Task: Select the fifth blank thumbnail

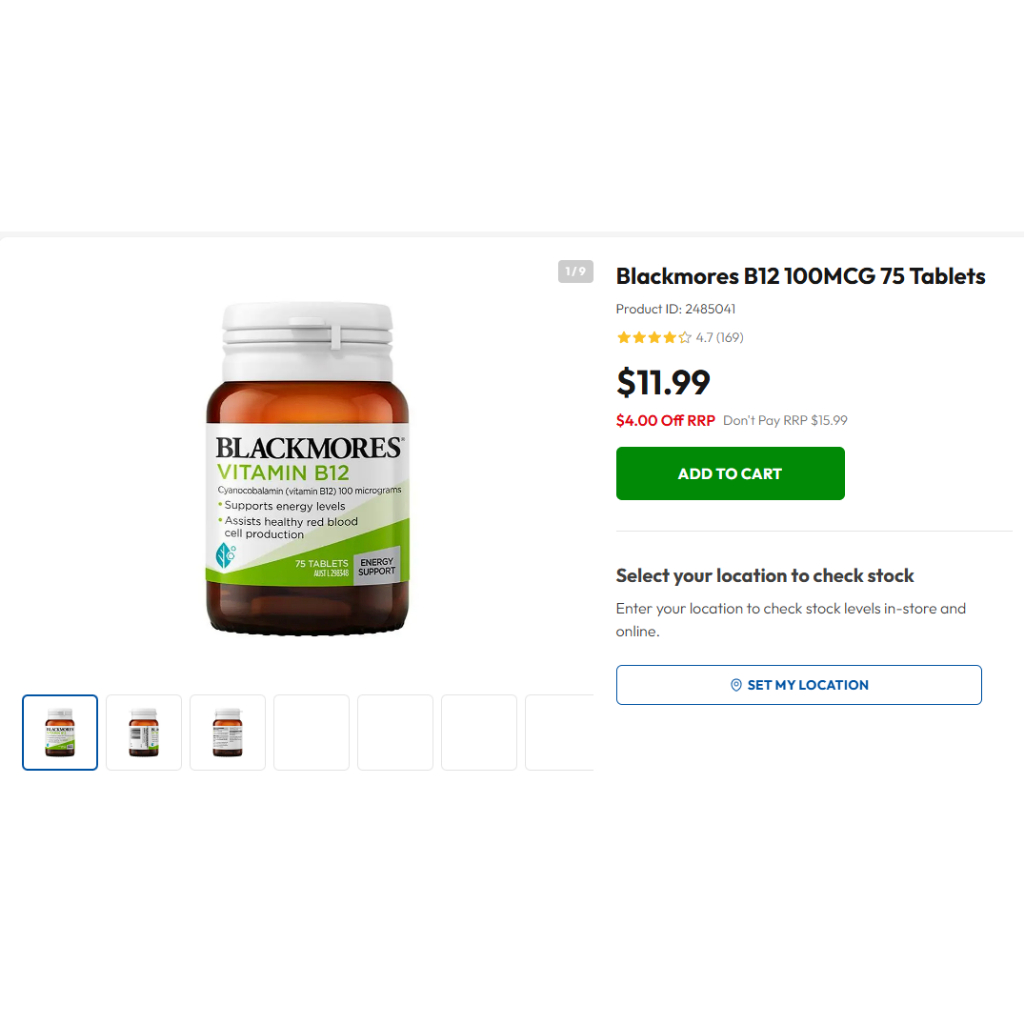Action: pos(395,732)
